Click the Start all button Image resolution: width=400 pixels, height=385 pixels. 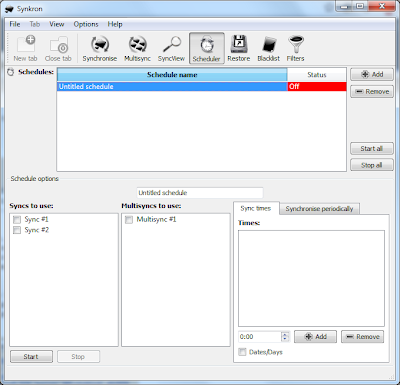[372, 148]
